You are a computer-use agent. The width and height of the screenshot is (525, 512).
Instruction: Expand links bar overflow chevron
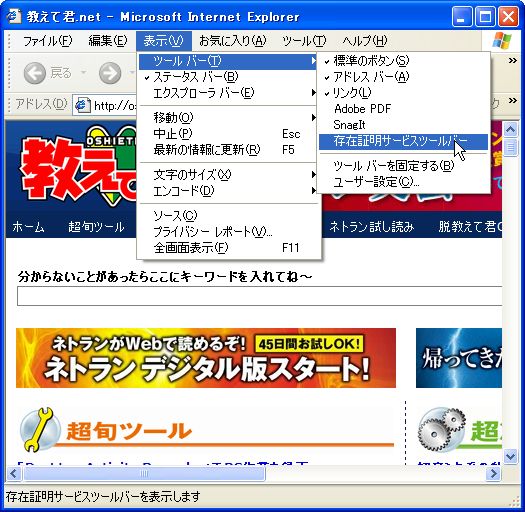512,100
